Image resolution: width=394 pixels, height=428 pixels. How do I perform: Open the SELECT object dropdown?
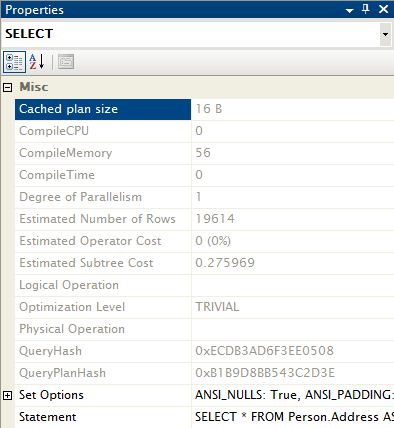click(x=385, y=34)
